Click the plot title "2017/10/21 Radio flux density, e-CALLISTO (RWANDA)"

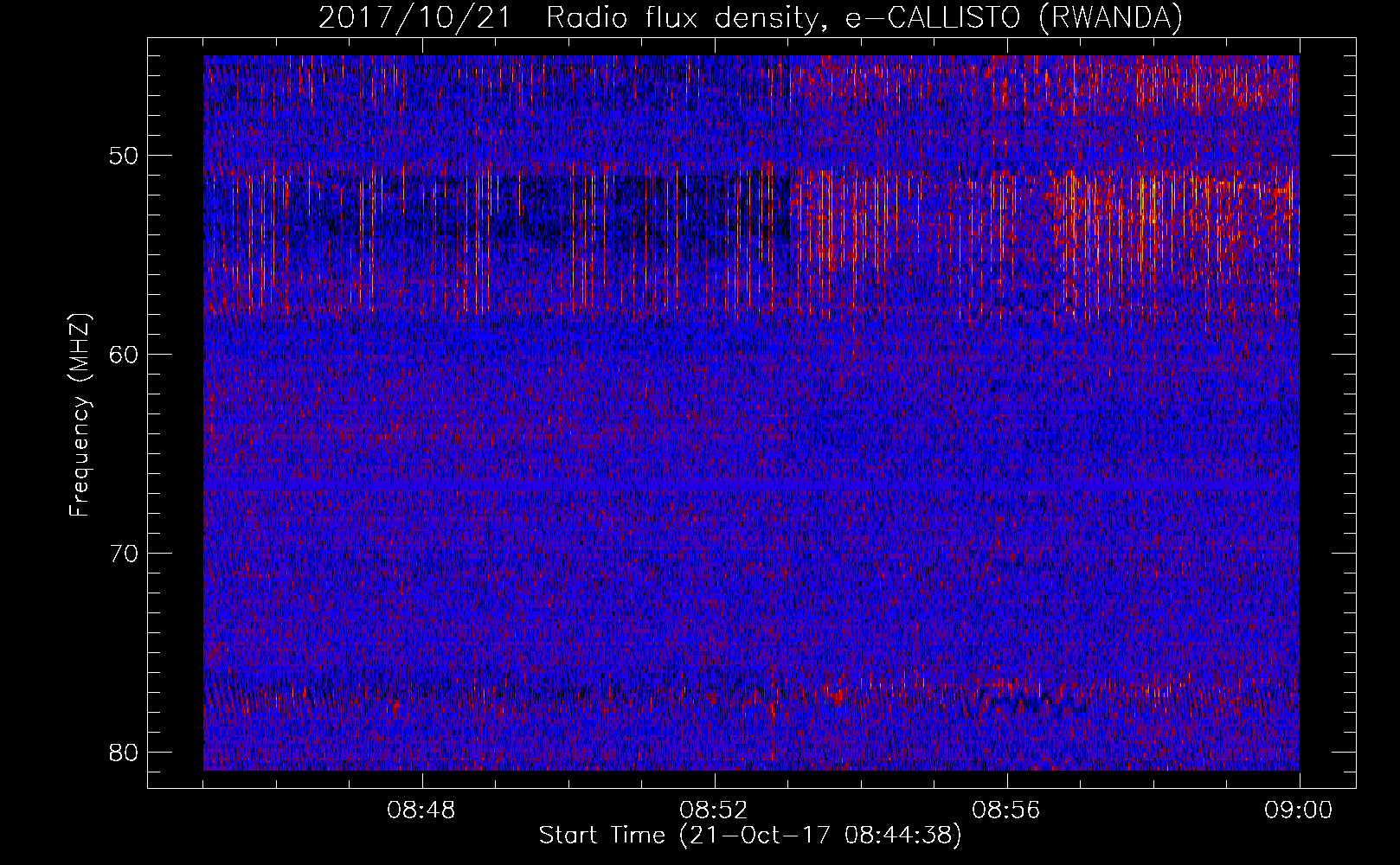(750, 18)
